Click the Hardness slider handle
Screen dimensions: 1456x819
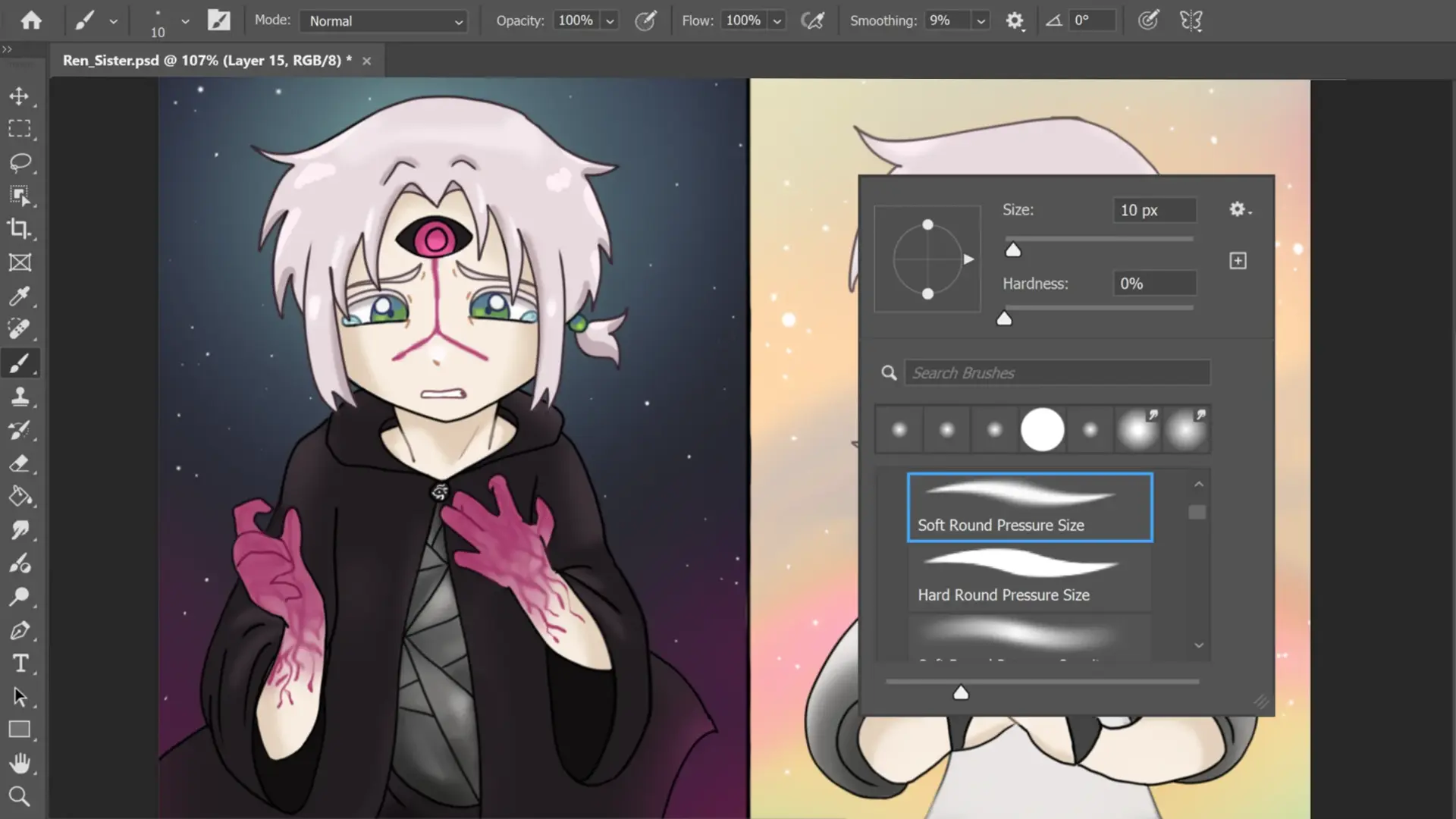(x=1004, y=318)
